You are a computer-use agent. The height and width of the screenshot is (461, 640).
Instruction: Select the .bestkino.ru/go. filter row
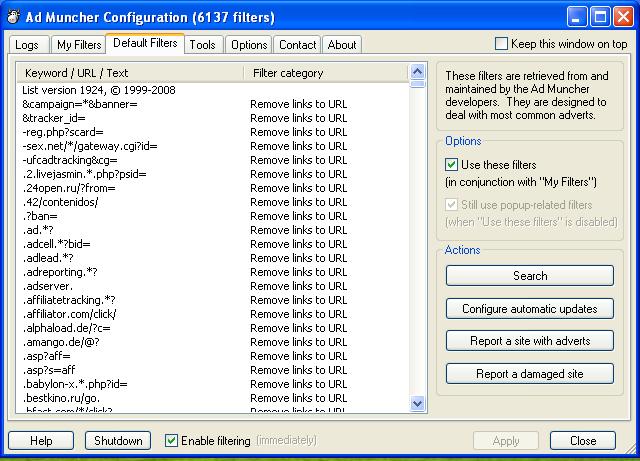[212, 398]
